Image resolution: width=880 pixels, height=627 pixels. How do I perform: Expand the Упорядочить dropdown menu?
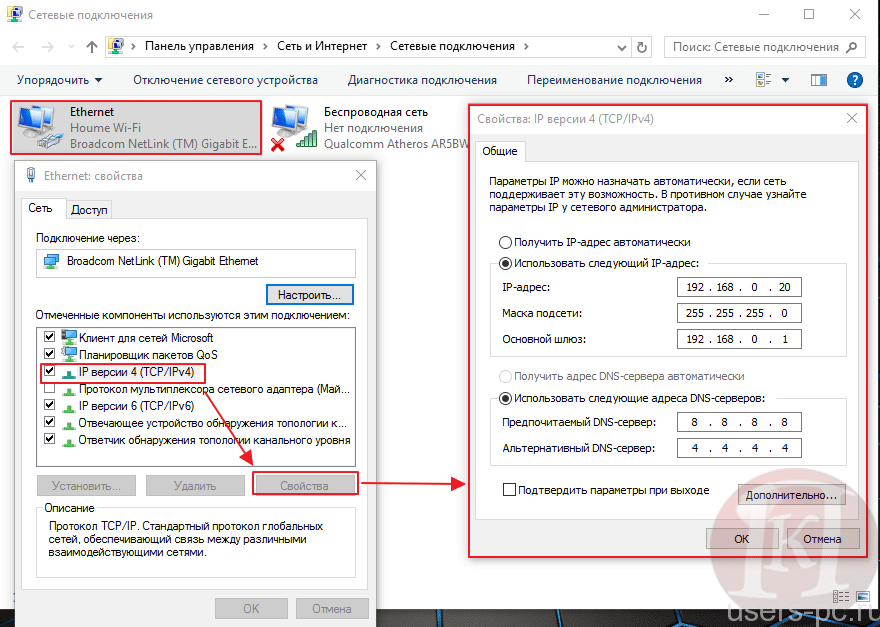(x=60, y=80)
